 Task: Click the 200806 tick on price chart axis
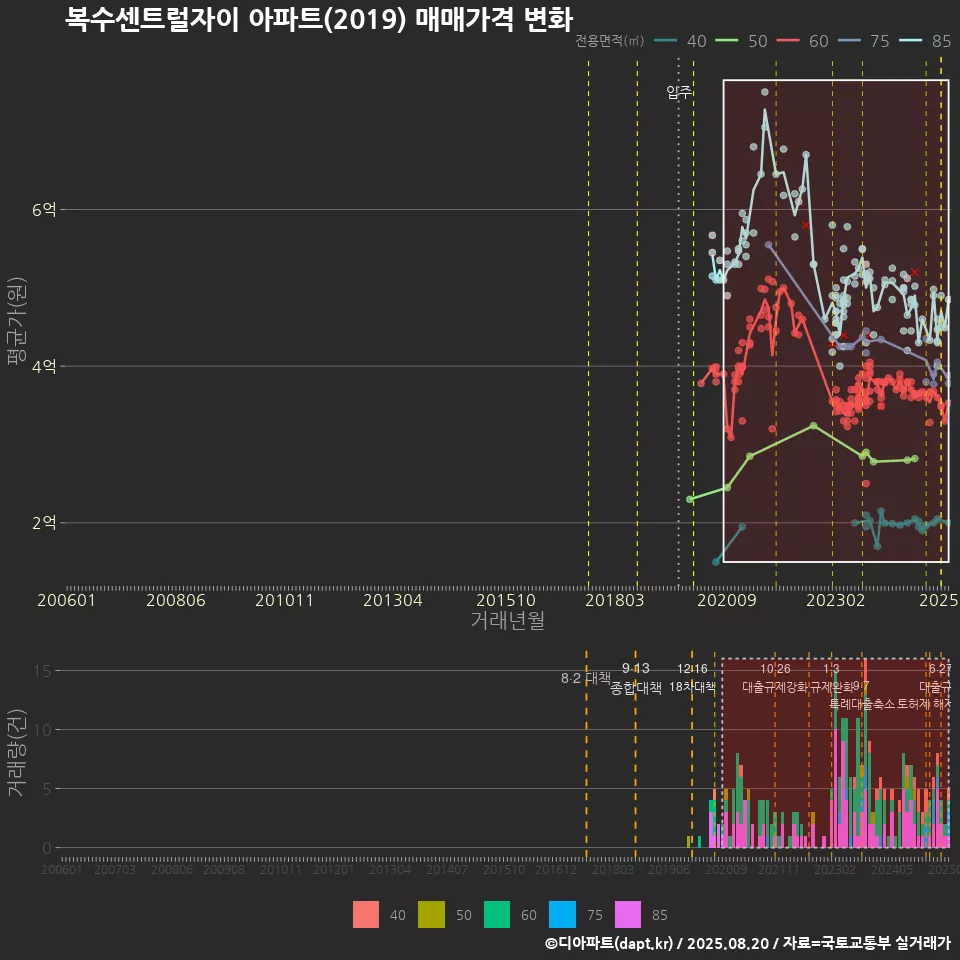(x=176, y=600)
